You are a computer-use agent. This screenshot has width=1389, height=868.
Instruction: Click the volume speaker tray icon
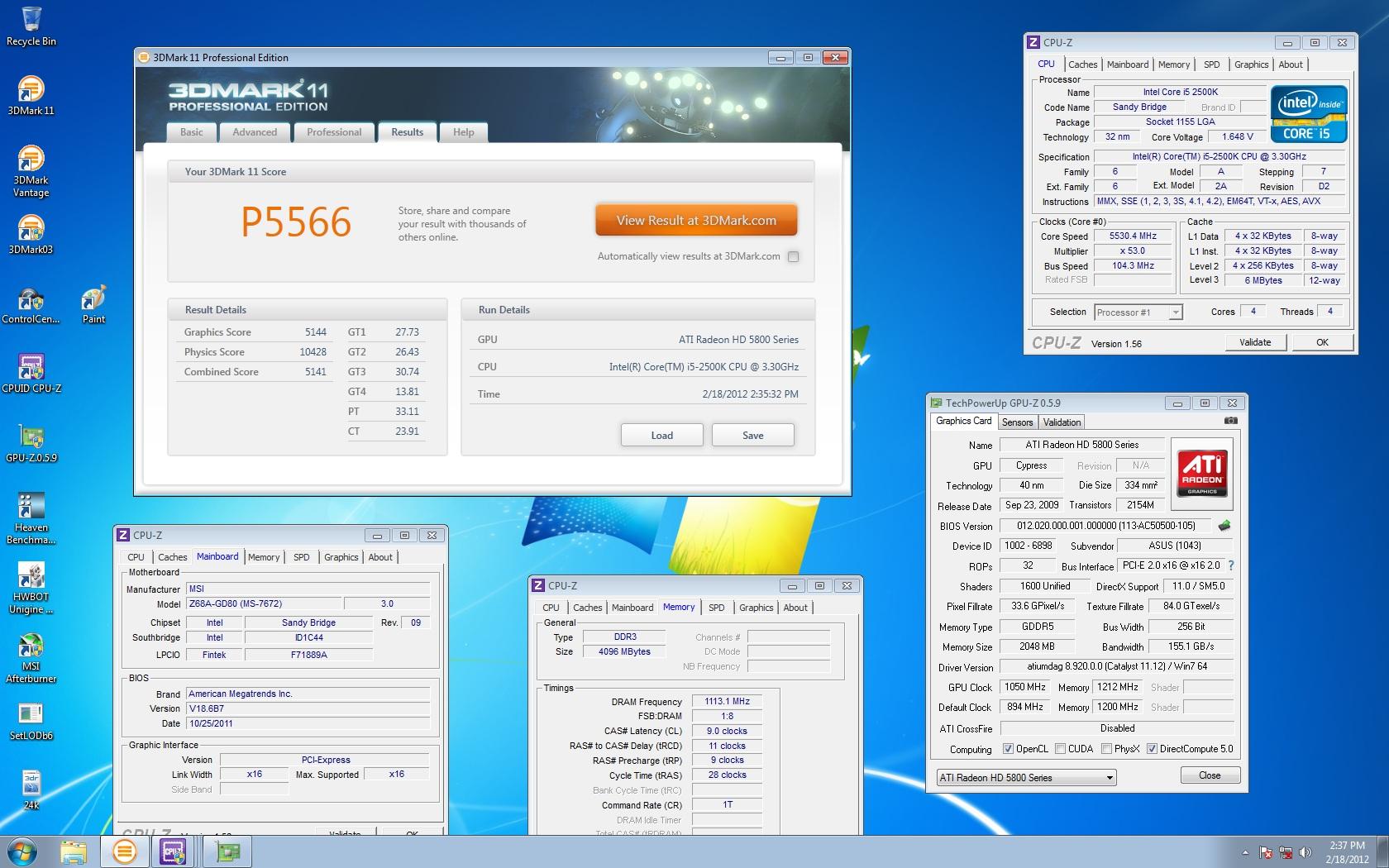tap(1305, 852)
